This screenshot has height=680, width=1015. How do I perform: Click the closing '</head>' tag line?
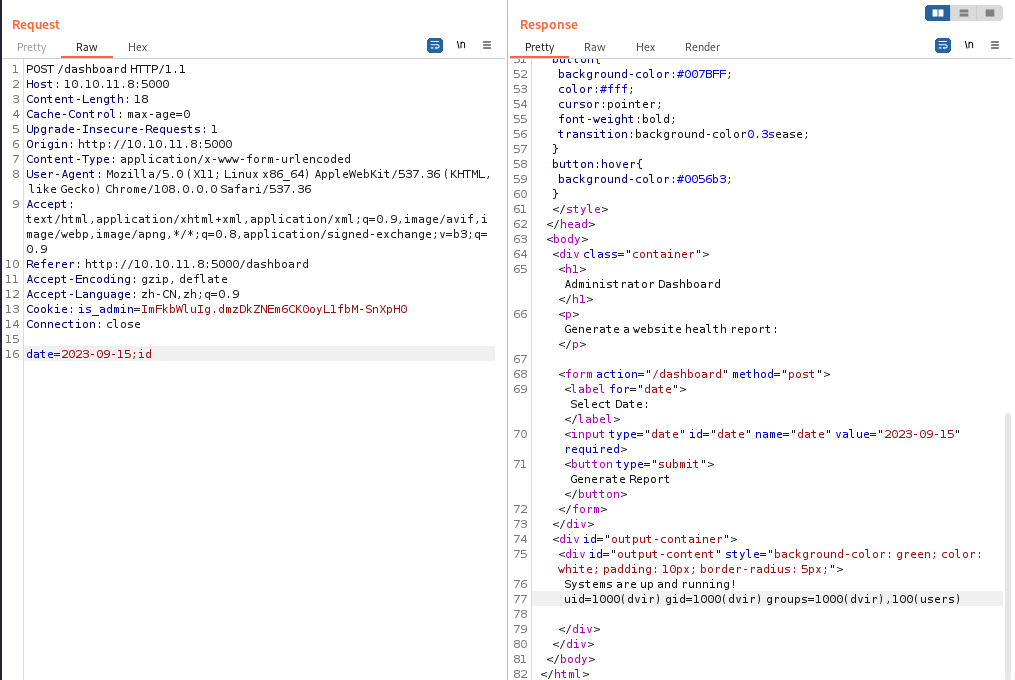point(571,224)
